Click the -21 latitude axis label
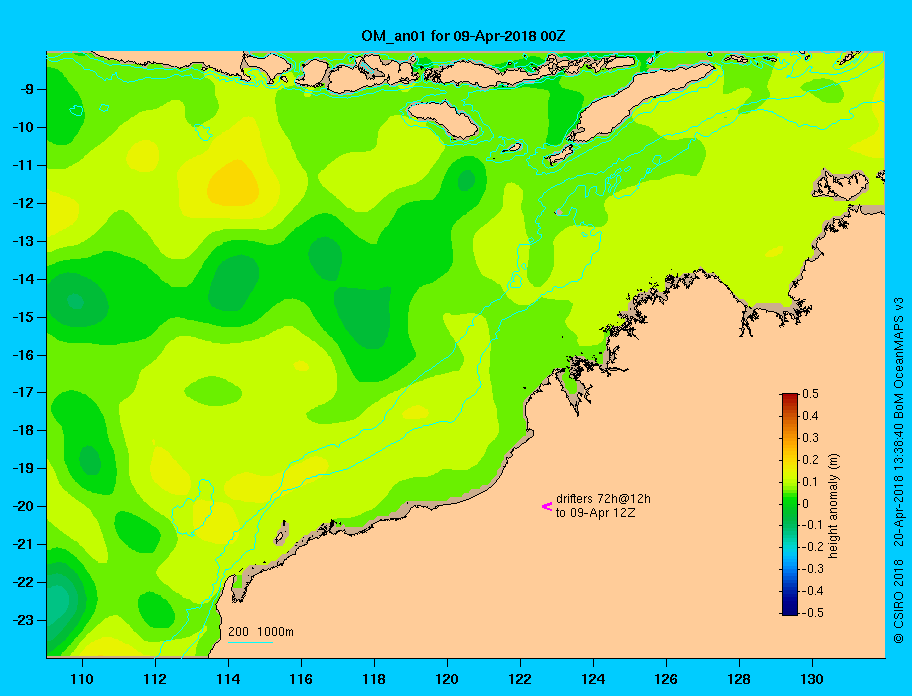 23,544
